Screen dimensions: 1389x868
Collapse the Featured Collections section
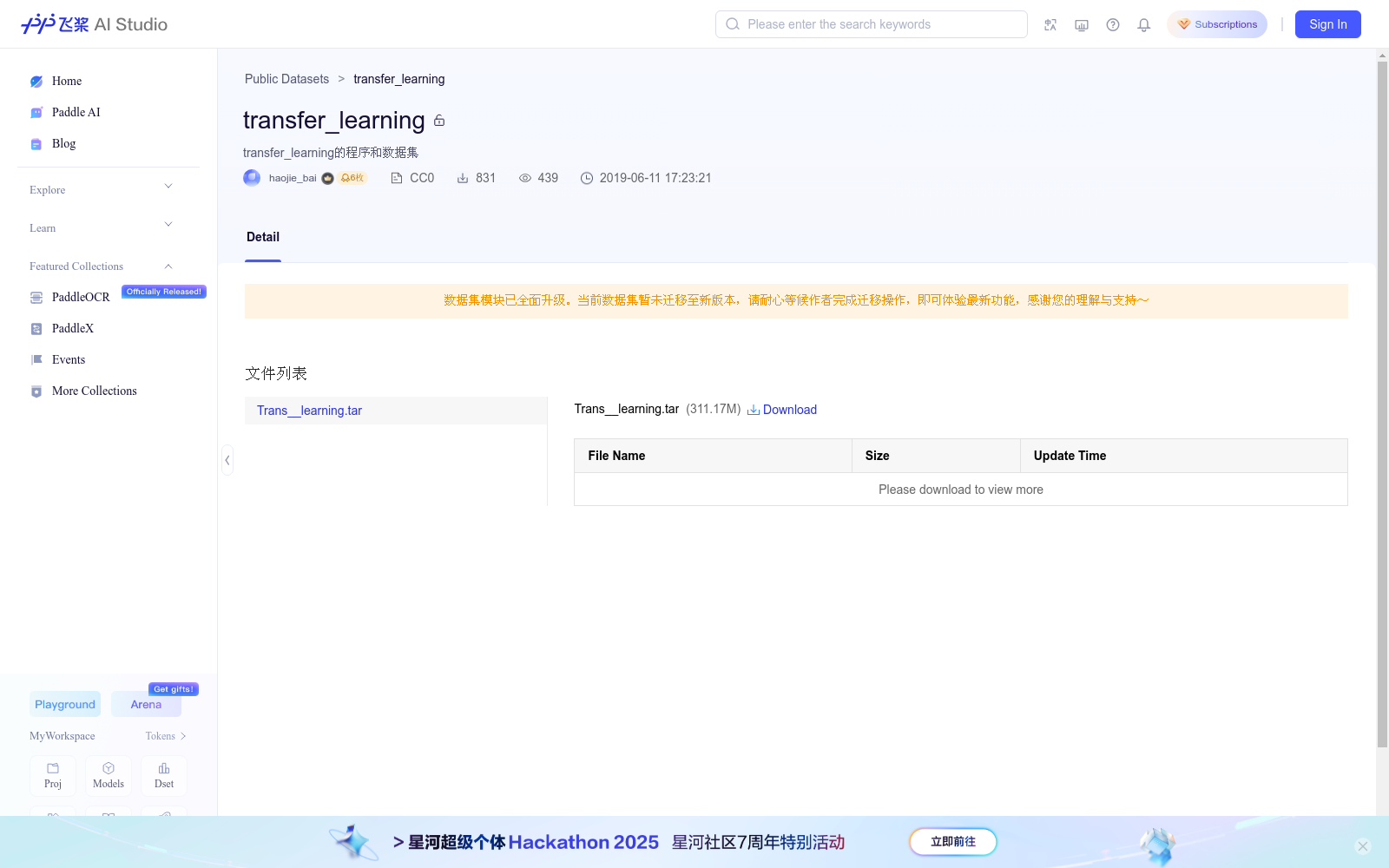click(x=168, y=266)
